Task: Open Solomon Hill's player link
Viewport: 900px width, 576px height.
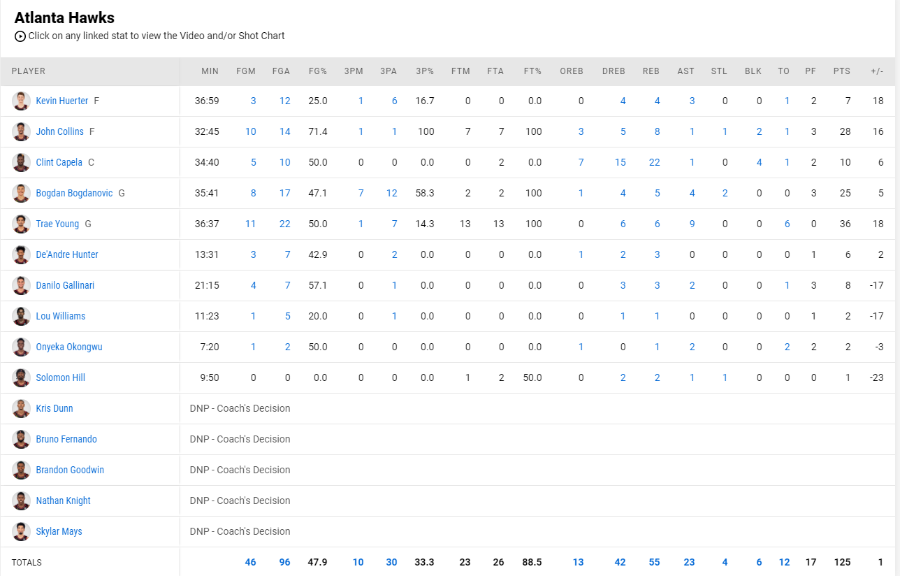Action: coord(60,377)
